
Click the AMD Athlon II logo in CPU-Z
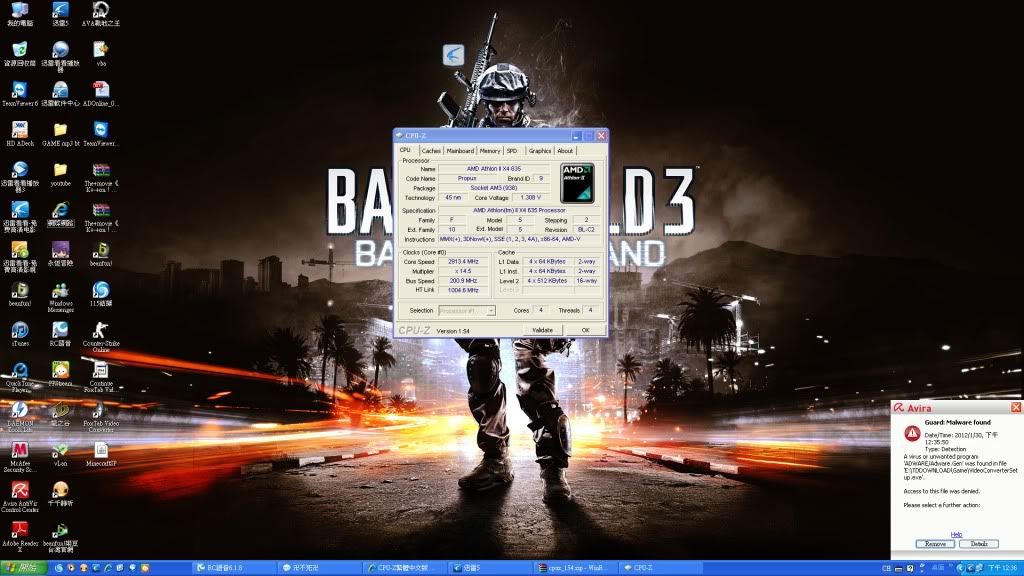577,183
